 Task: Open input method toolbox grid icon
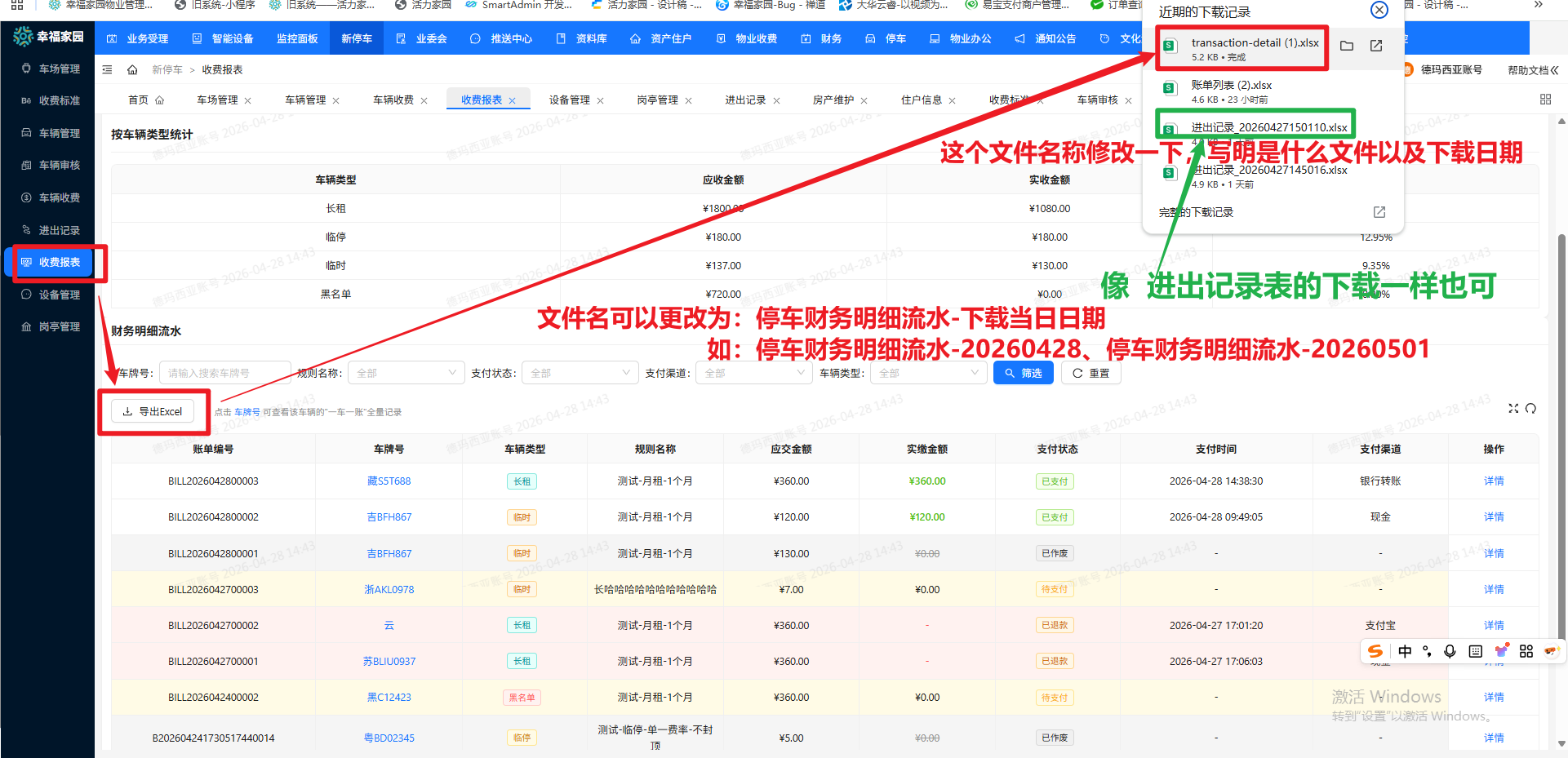click(x=1526, y=651)
